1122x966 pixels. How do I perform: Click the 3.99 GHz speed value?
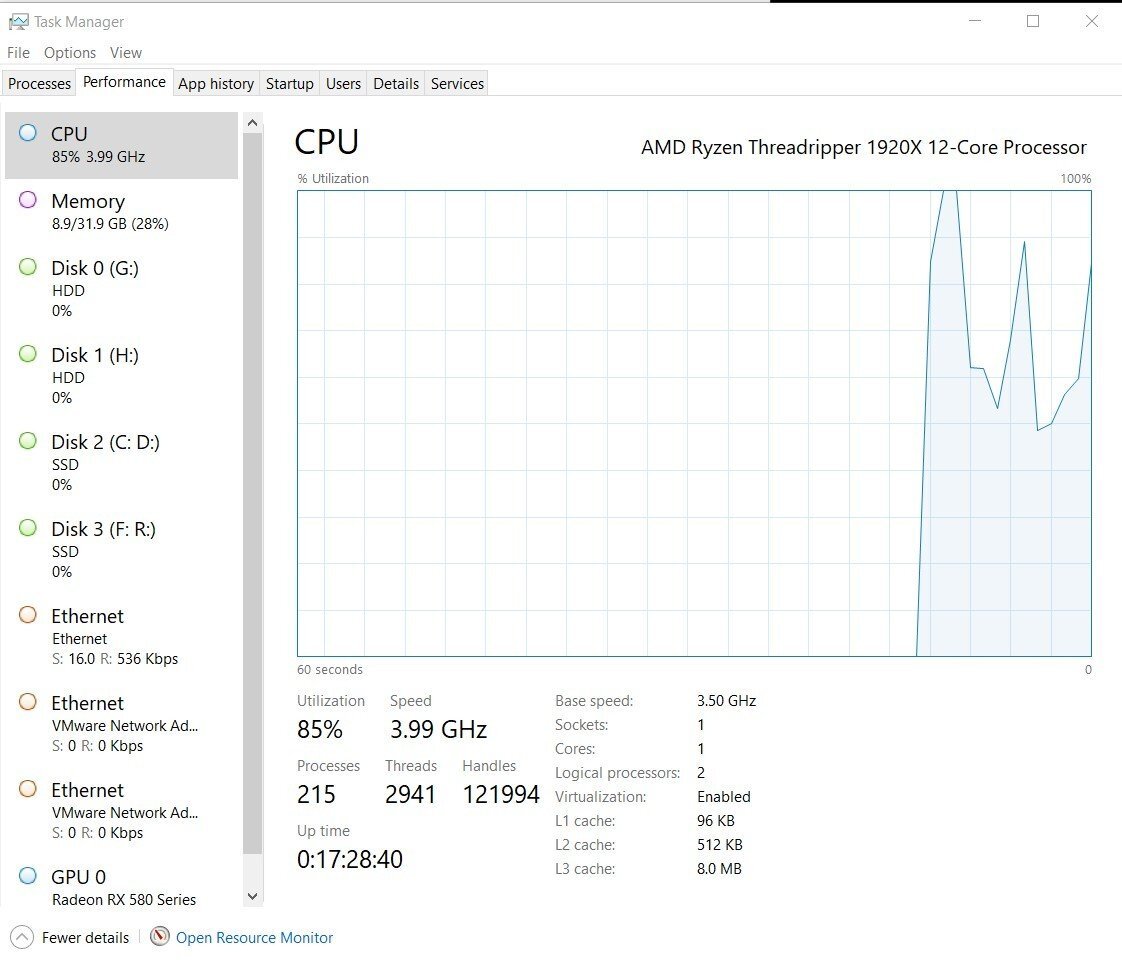[439, 729]
